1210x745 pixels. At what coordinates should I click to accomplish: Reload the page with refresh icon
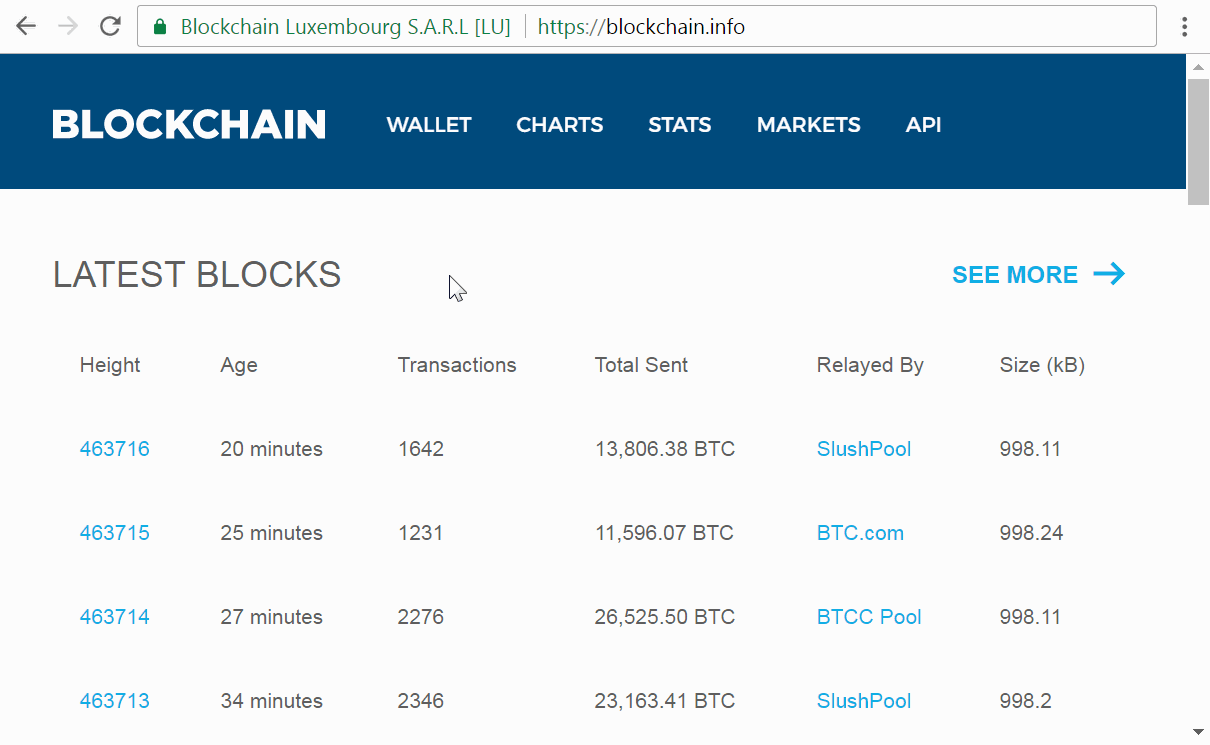pos(110,26)
